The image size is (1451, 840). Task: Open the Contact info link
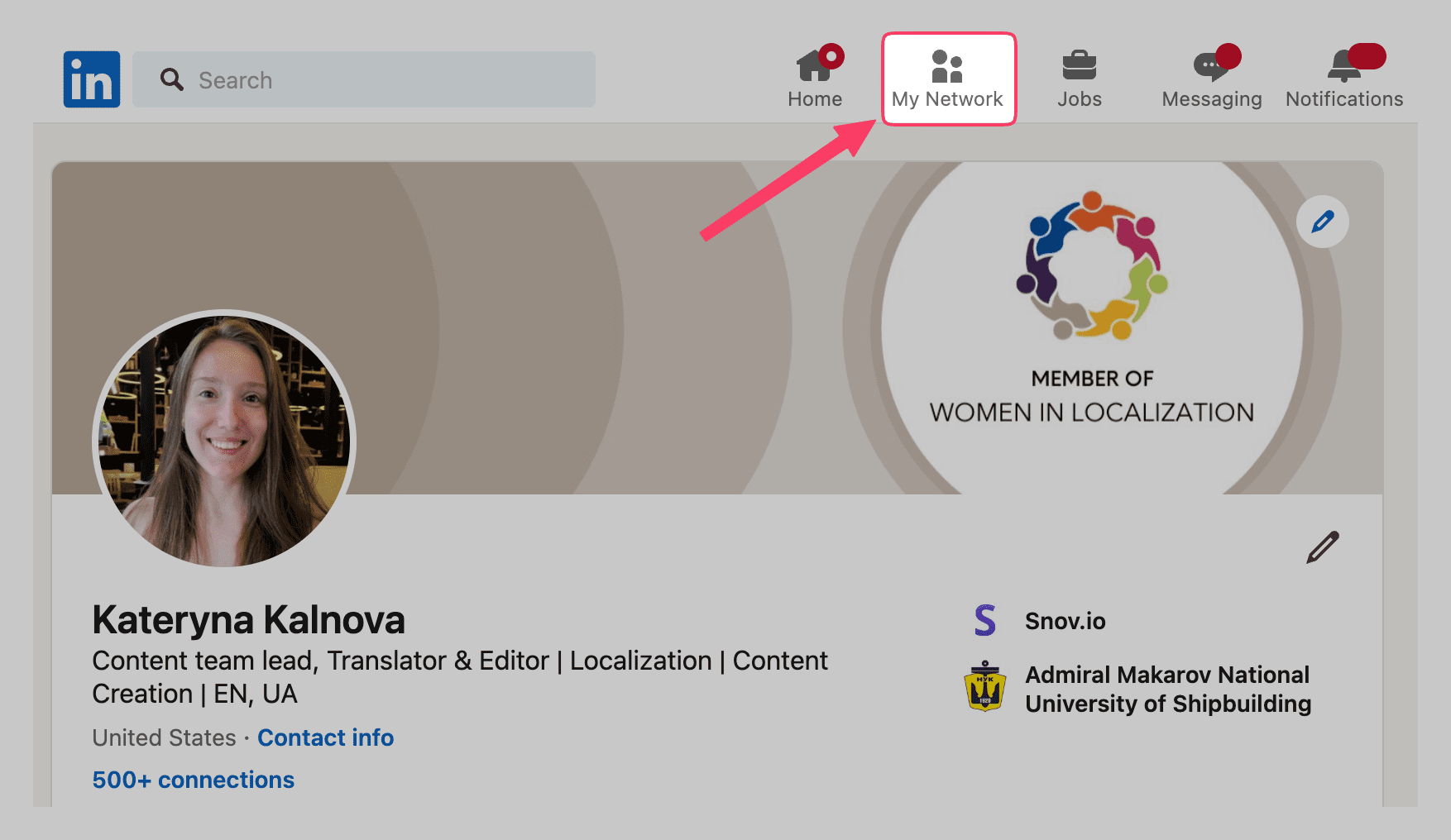325,737
